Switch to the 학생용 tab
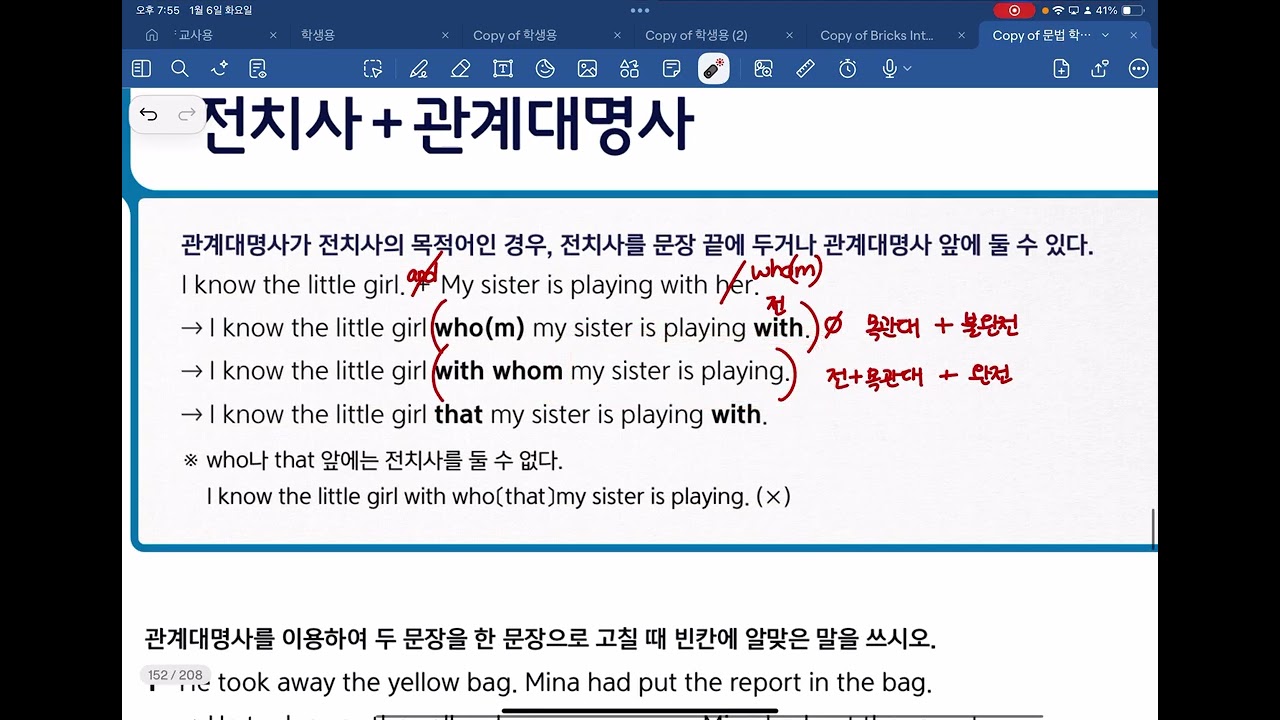Image resolution: width=1280 pixels, height=720 pixels. pyautogui.click(x=318, y=35)
